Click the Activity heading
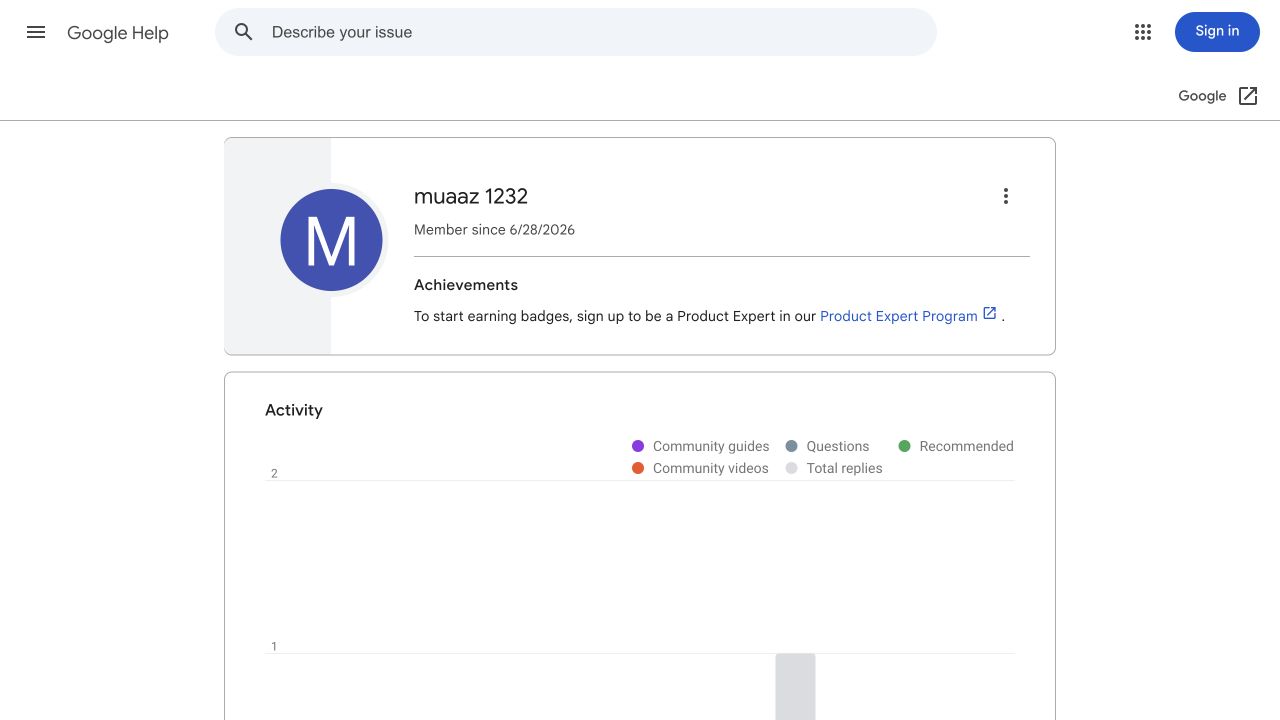 [x=294, y=410]
